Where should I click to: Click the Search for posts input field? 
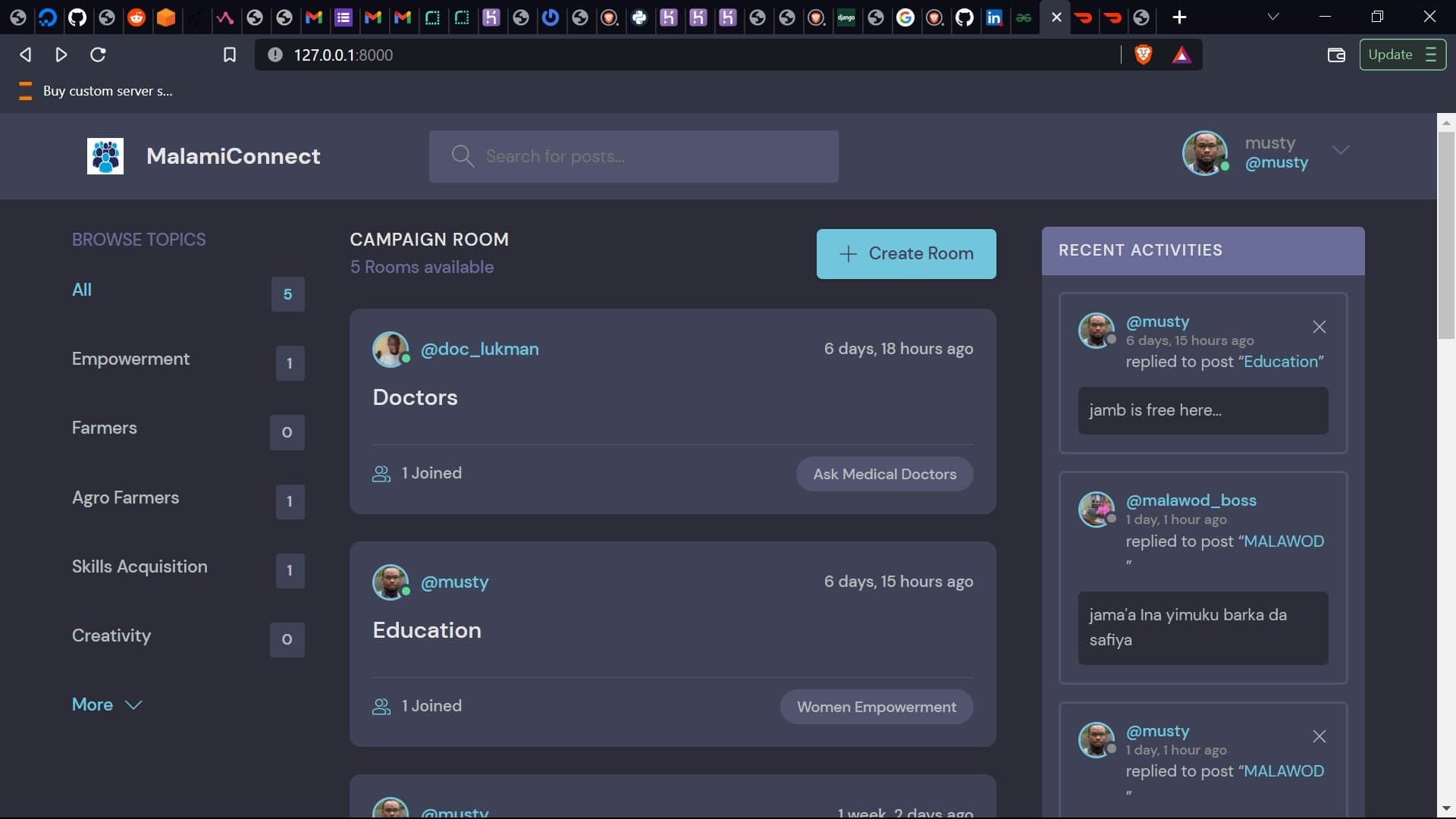coord(633,156)
